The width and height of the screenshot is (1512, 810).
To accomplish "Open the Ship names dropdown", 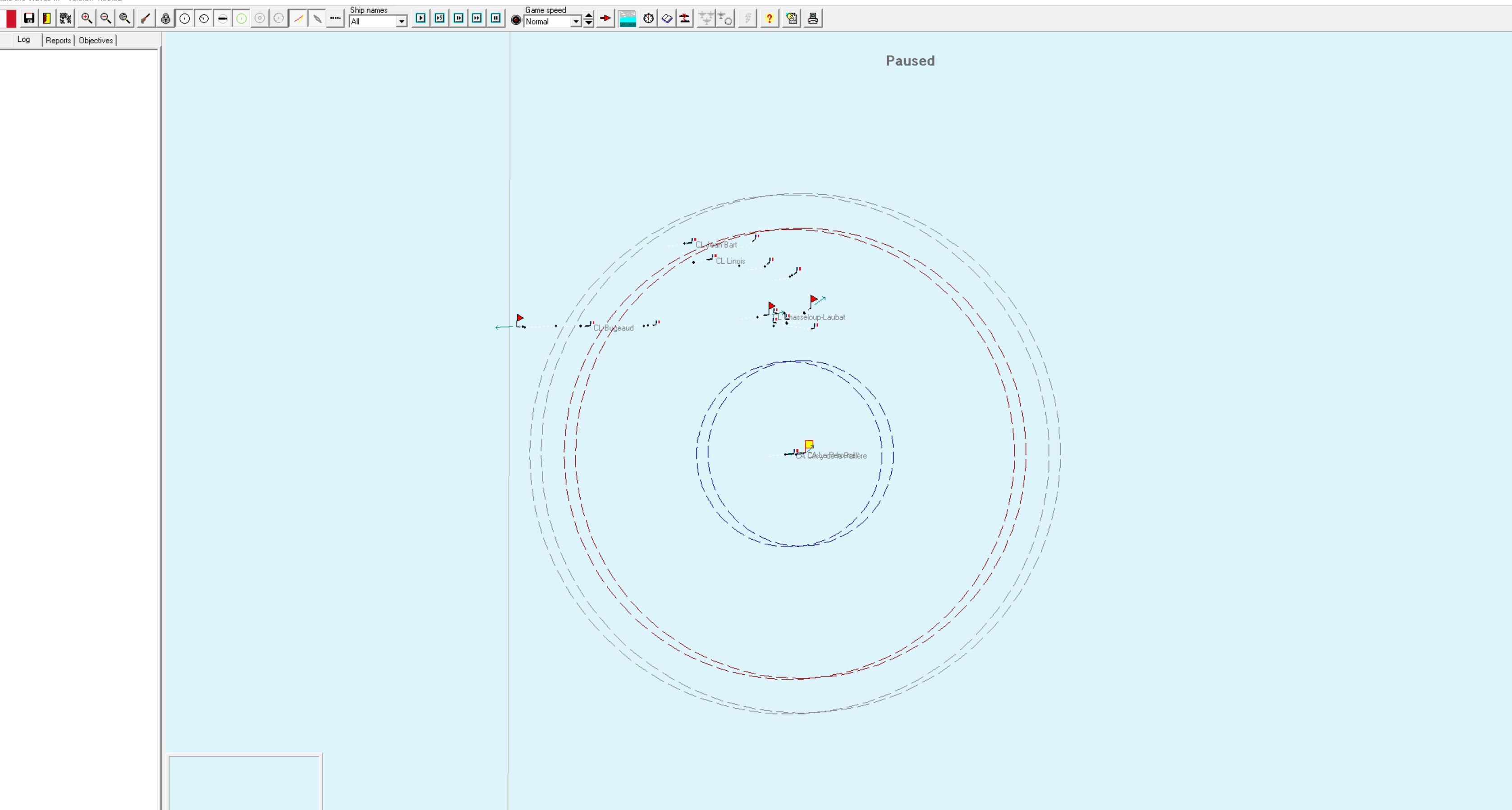I will click(402, 22).
